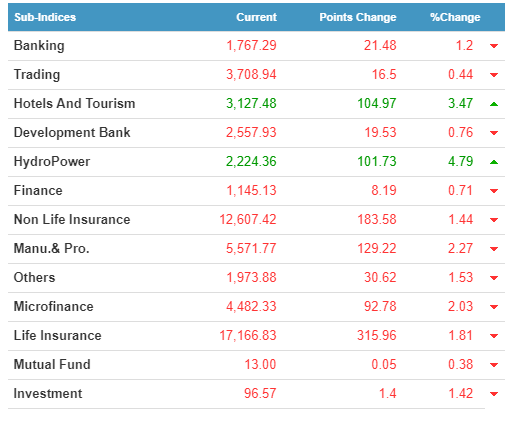Image resolution: width=505 pixels, height=425 pixels.
Task: Click the Points Change column header
Action: (x=358, y=17)
